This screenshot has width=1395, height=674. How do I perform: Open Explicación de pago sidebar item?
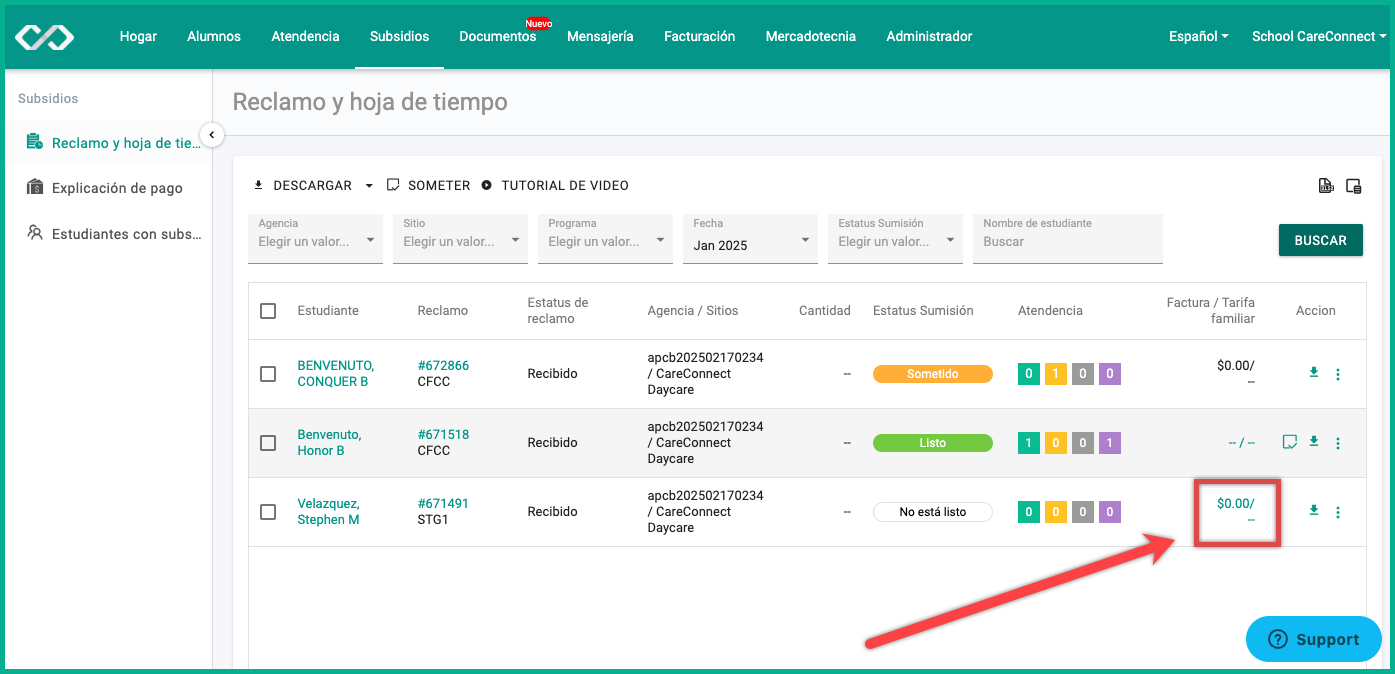(x=117, y=188)
